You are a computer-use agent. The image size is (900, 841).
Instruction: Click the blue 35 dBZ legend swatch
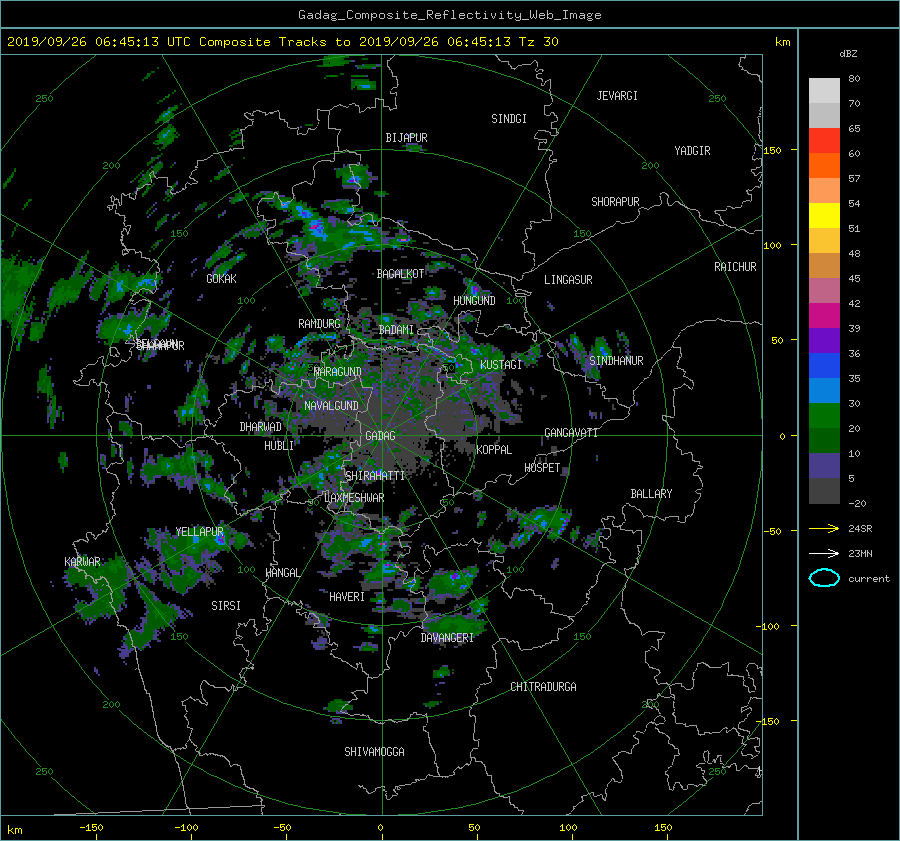tap(824, 366)
